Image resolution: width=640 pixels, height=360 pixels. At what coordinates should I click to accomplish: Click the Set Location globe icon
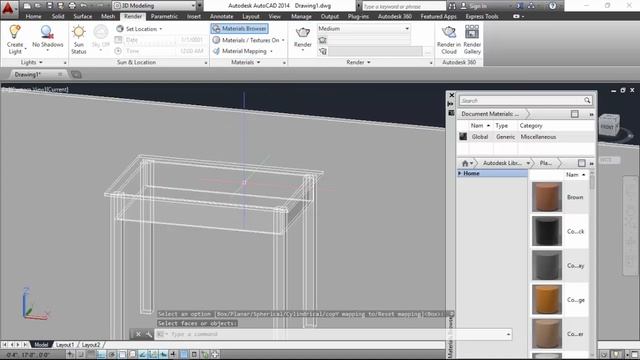[120, 29]
